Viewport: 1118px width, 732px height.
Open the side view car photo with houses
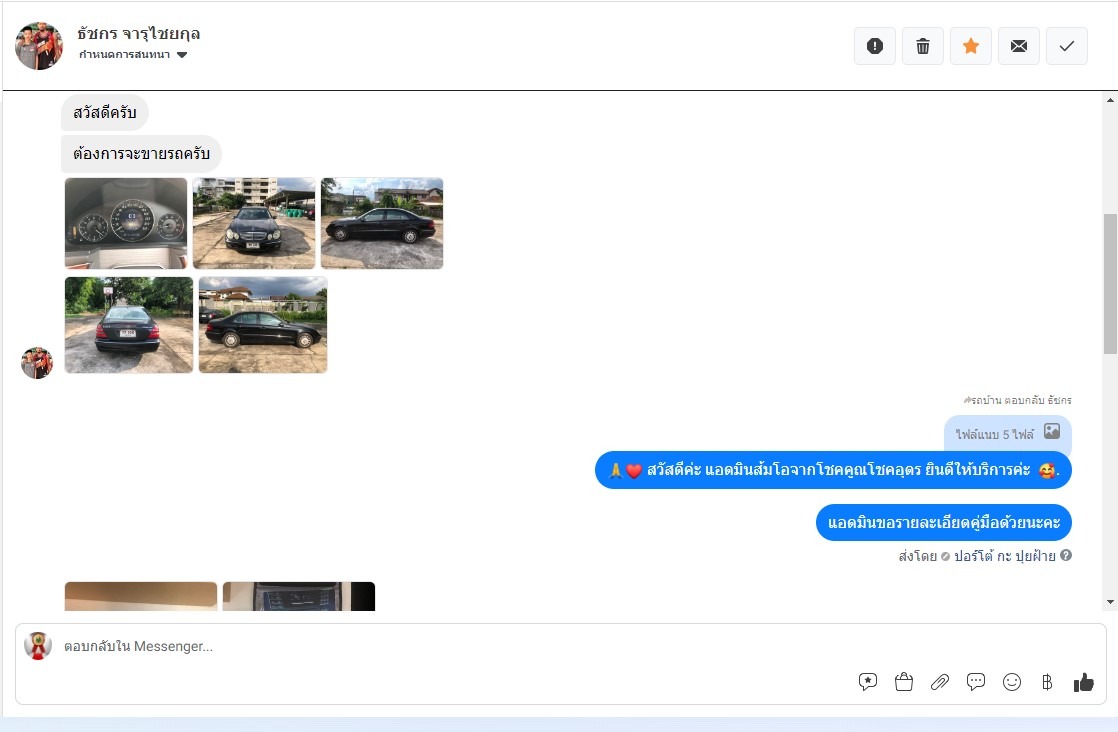pyautogui.click(x=382, y=223)
